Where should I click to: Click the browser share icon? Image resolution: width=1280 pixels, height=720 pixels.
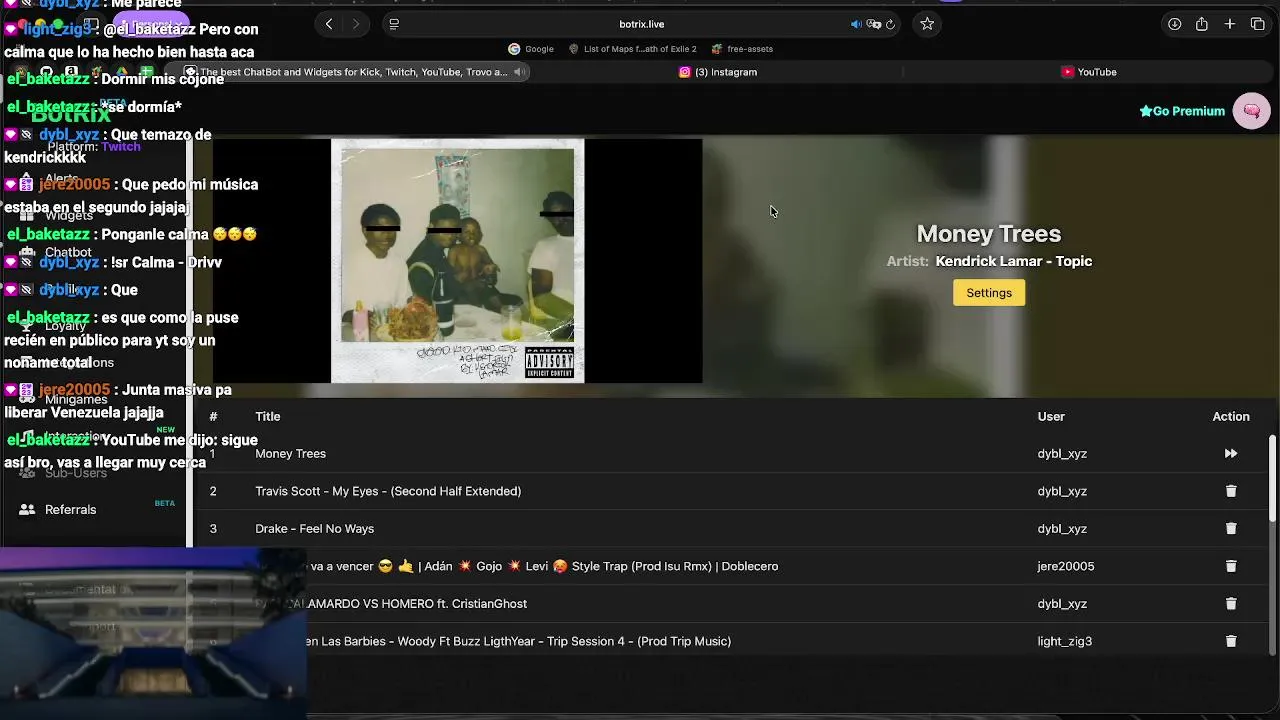[x=1202, y=24]
